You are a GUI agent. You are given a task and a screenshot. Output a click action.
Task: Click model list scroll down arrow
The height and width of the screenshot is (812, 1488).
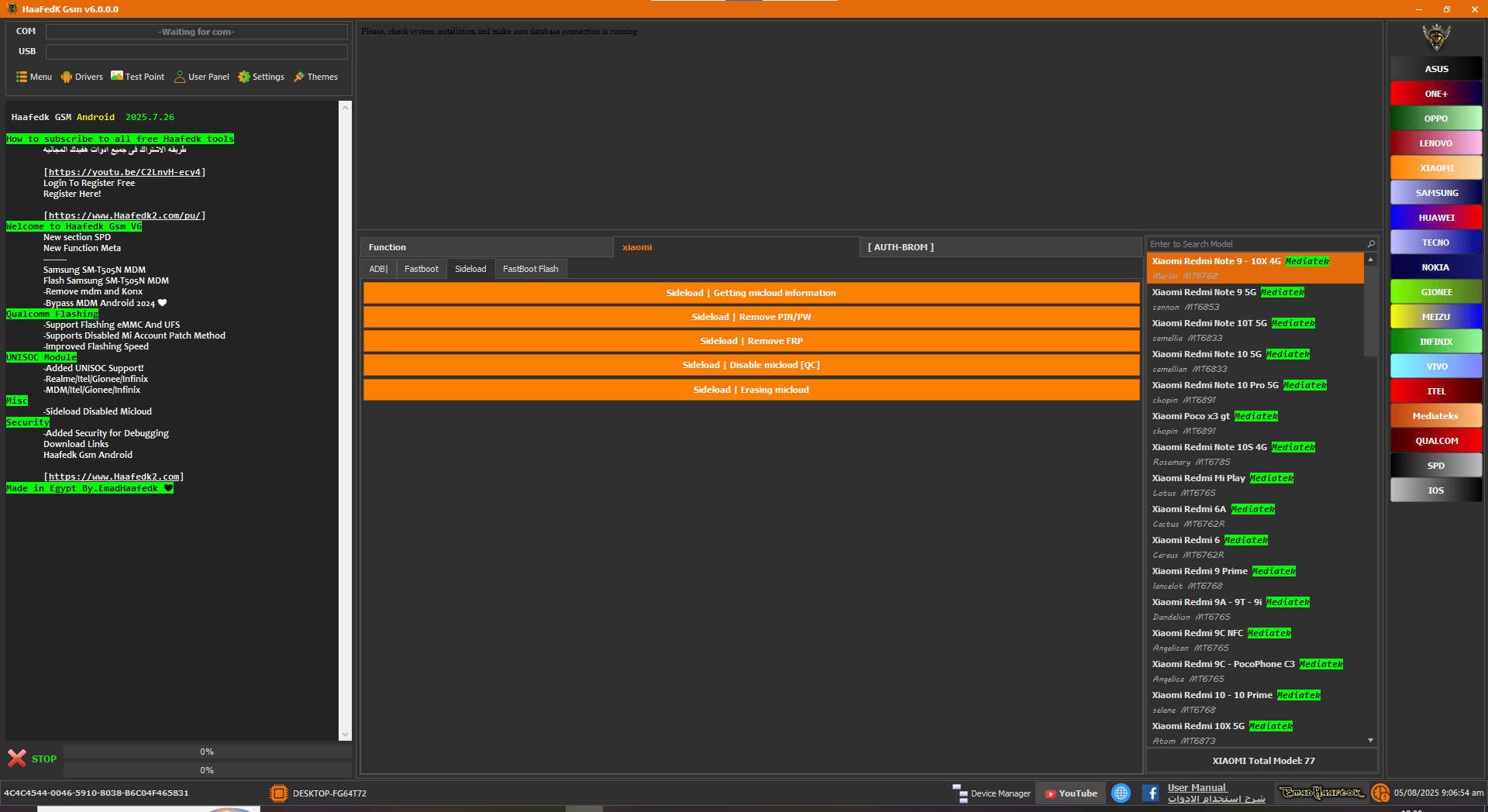(1370, 740)
